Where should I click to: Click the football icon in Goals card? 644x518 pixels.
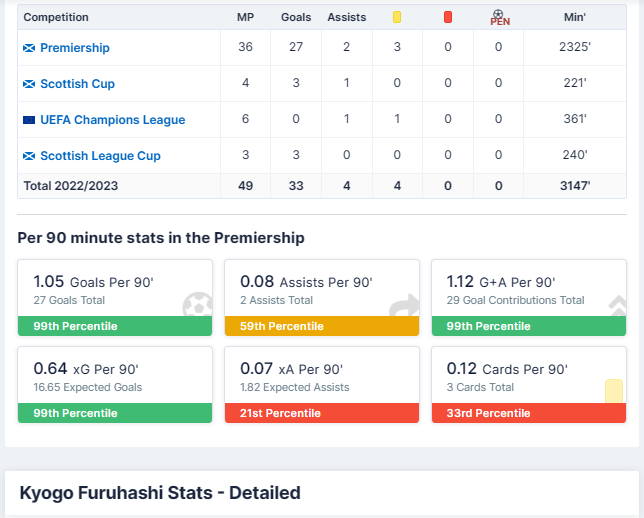tap(198, 305)
